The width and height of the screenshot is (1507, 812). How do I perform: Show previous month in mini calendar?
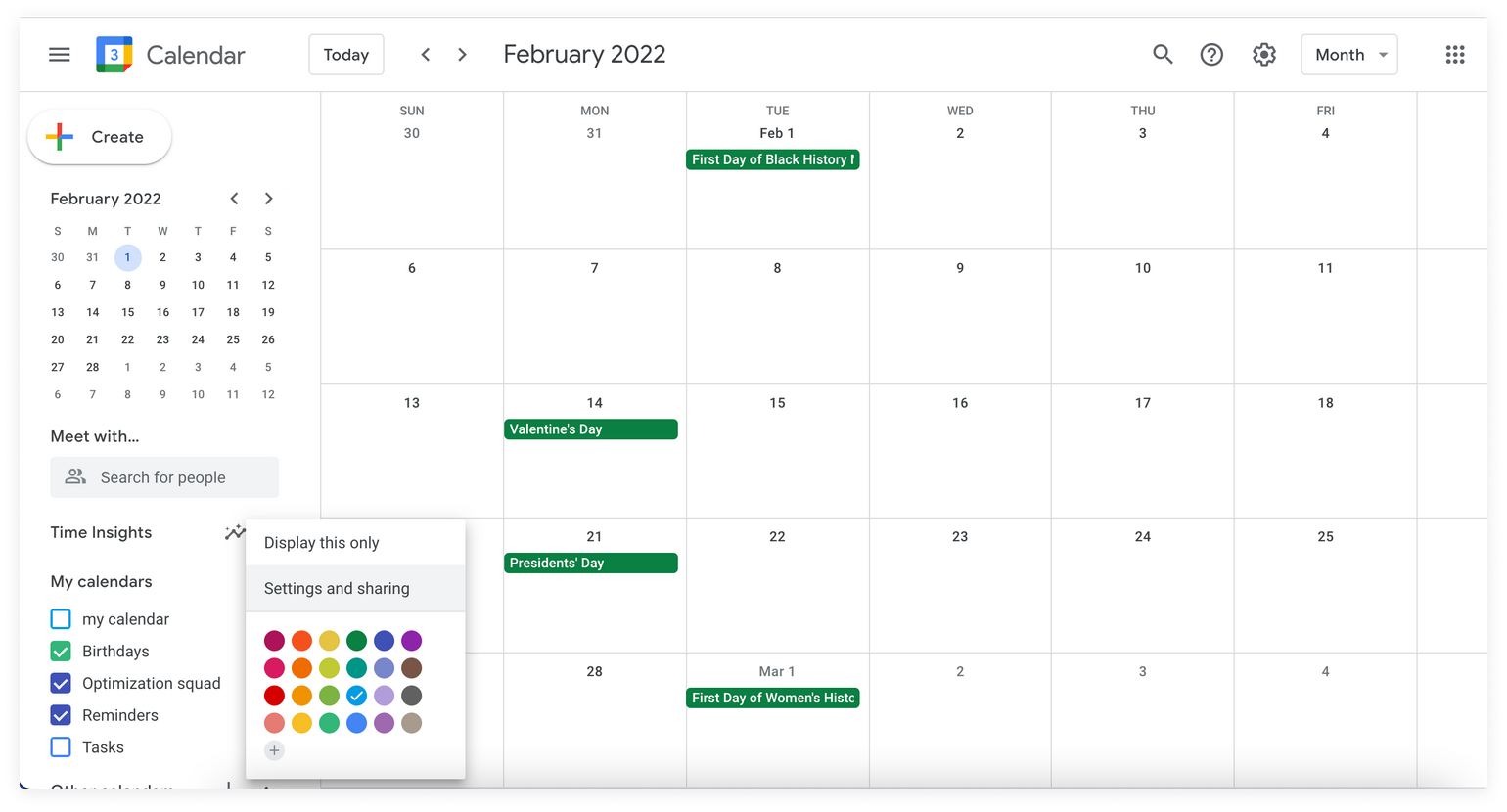(234, 199)
